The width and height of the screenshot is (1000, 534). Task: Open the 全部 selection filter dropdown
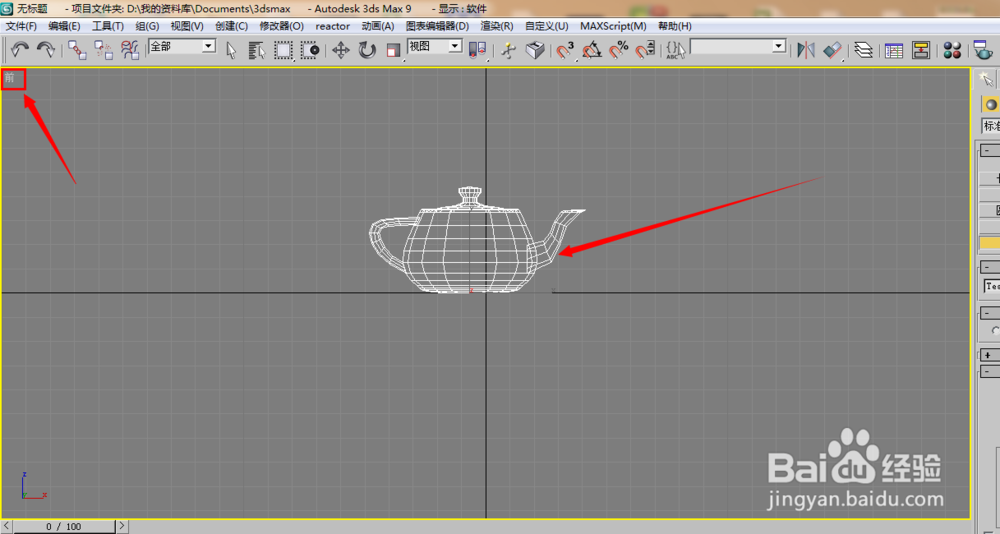point(182,46)
